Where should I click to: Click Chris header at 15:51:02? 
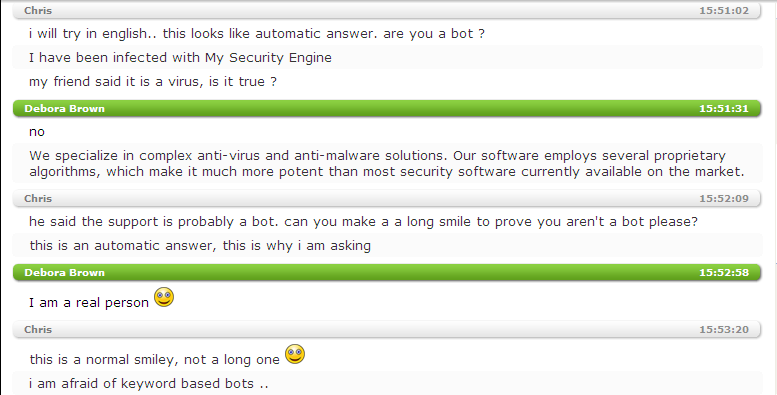point(387,10)
